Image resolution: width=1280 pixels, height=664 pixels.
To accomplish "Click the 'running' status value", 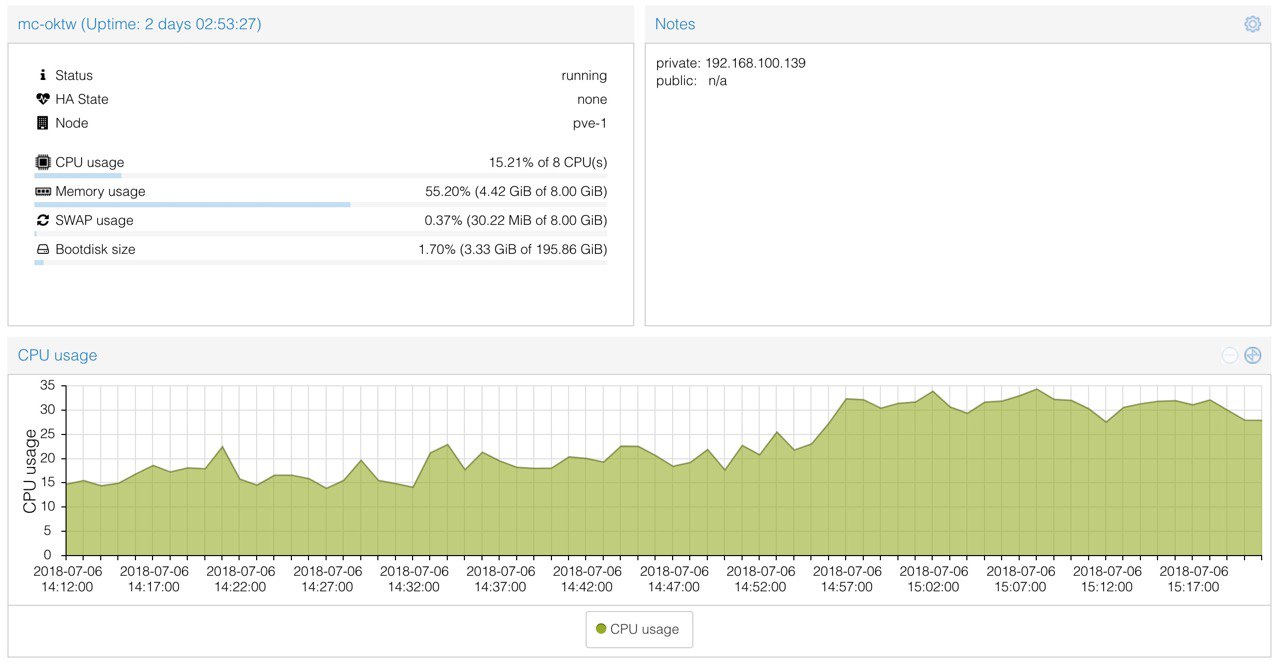I will pos(584,75).
